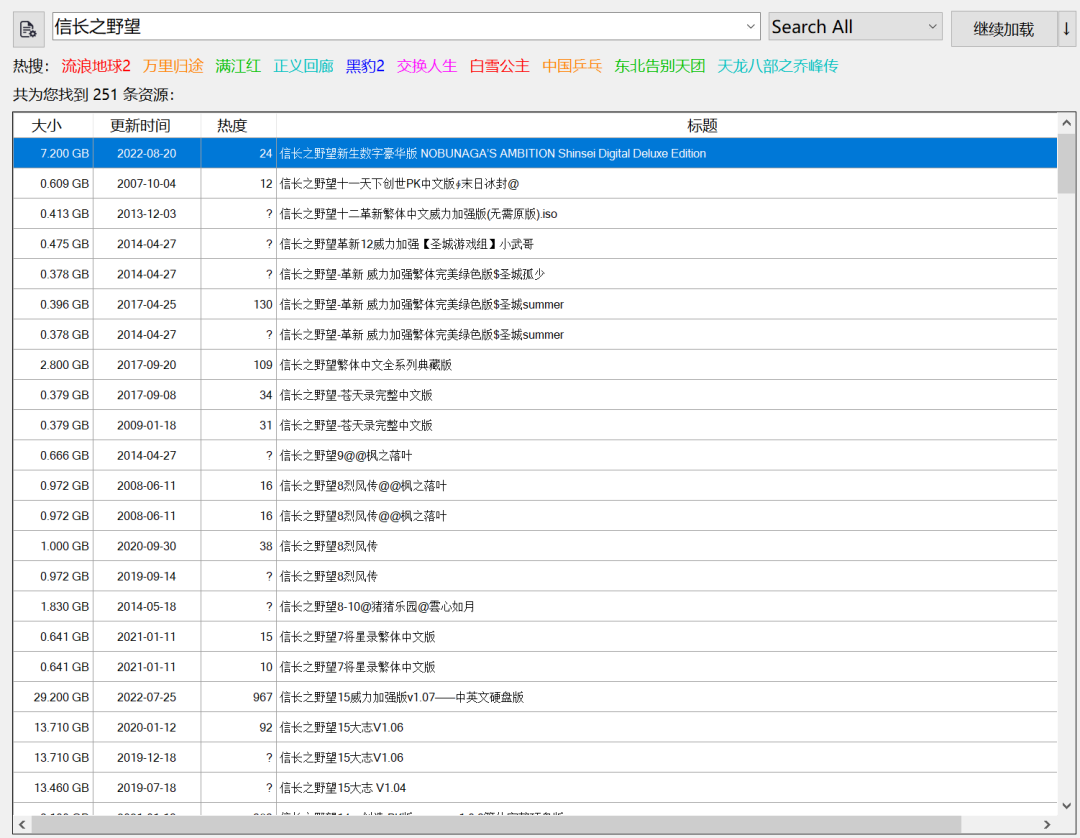Select row 信长之野望十二革新繁体中文威力加强版 iso
This screenshot has height=838, width=1080.
(535, 214)
